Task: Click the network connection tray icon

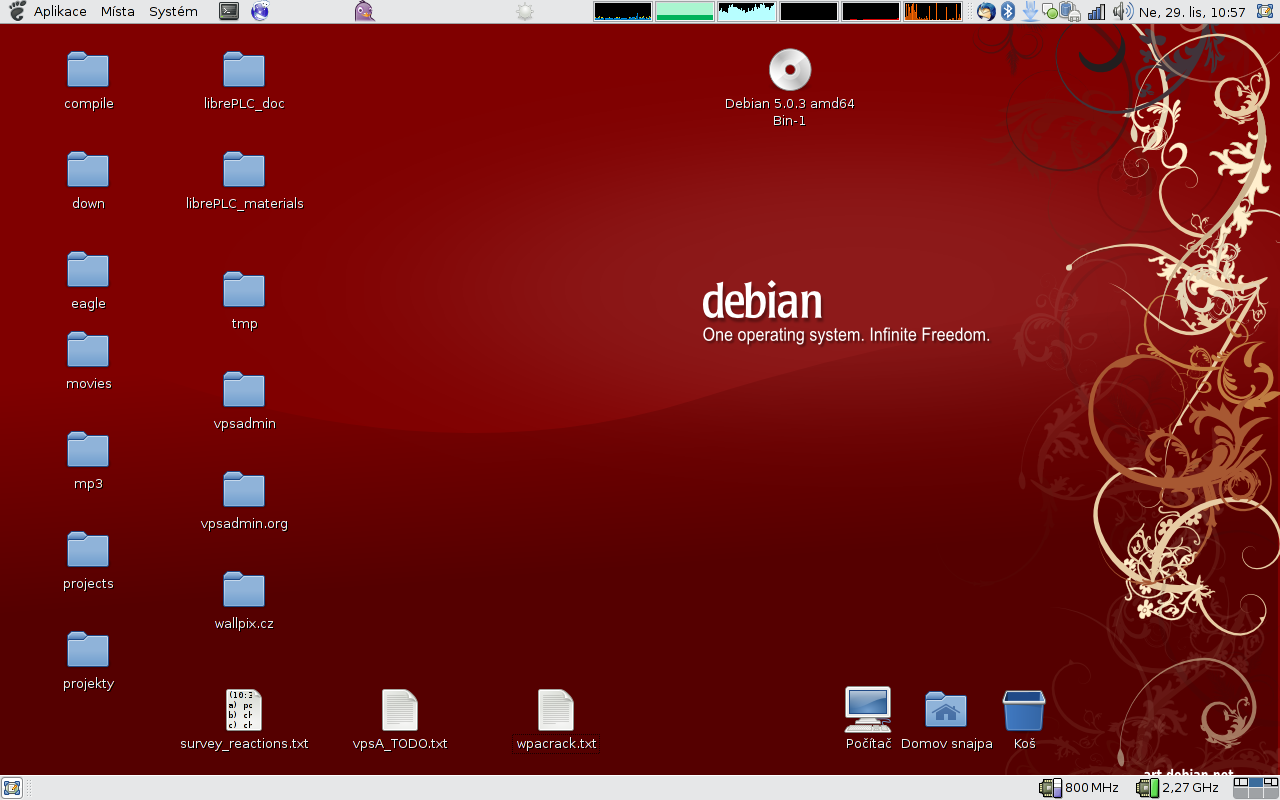Action: tap(1071, 12)
